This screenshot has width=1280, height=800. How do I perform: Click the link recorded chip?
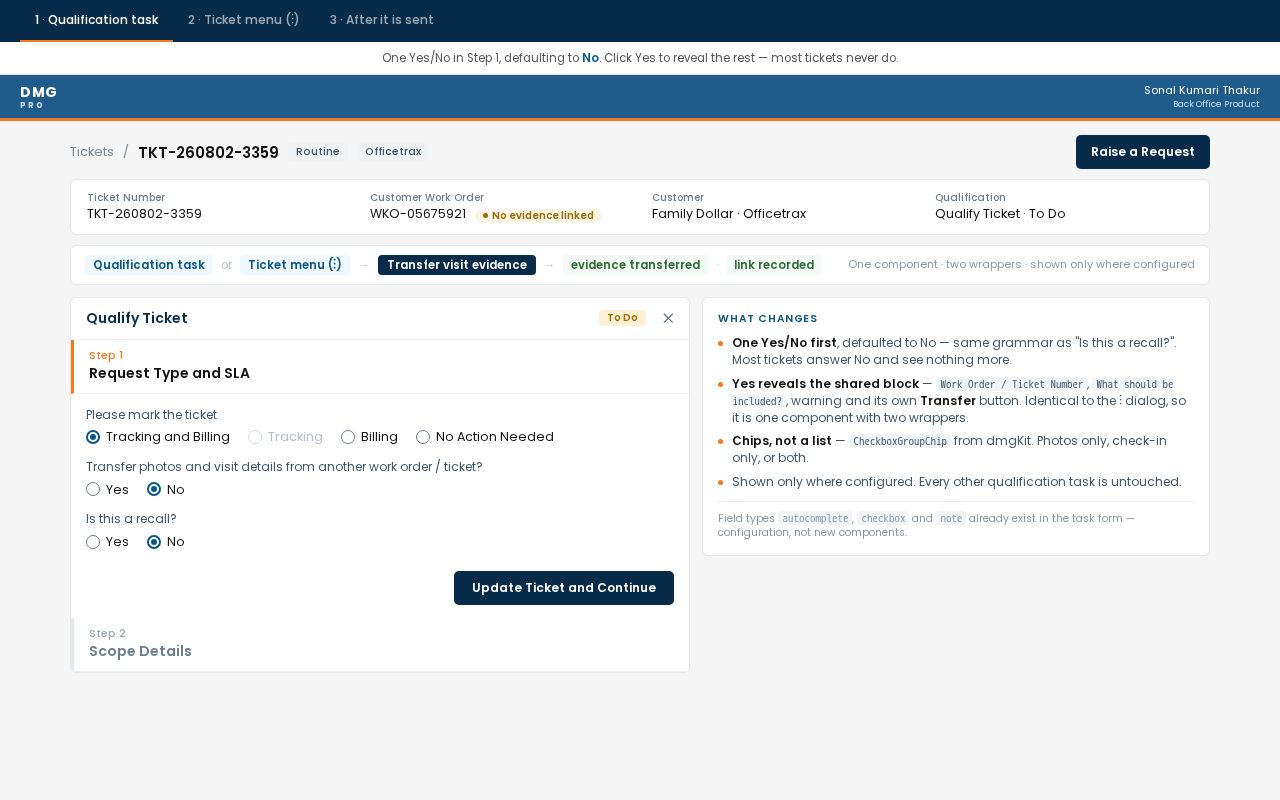click(x=774, y=265)
